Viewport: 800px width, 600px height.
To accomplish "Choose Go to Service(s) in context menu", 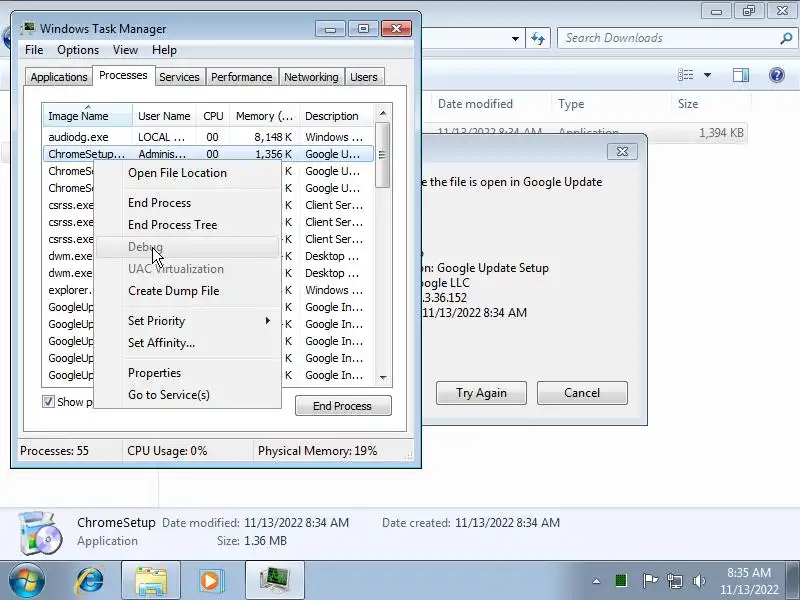I will pyautogui.click(x=187, y=395).
